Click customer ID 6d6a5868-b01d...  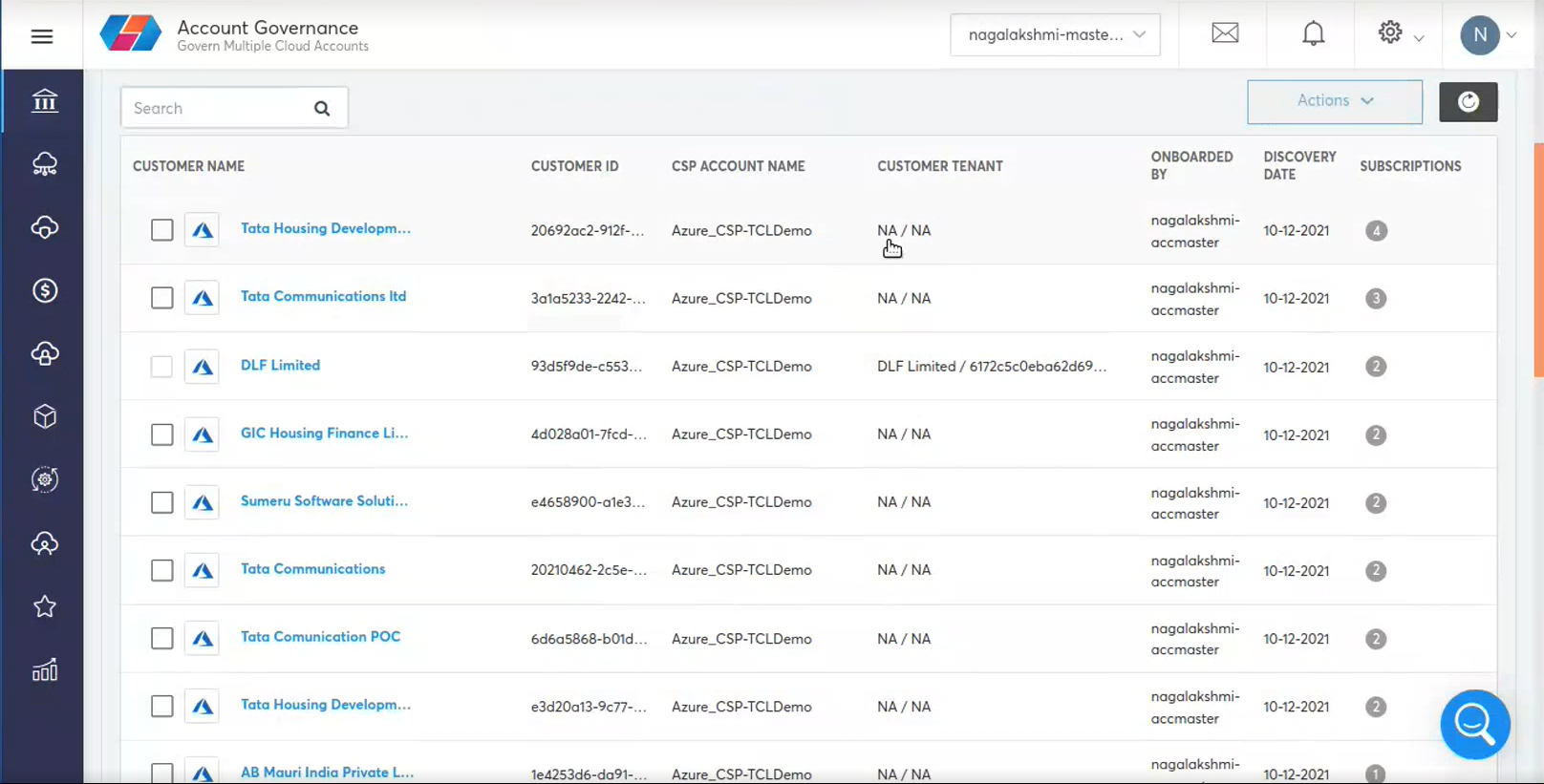pyautogui.click(x=589, y=639)
